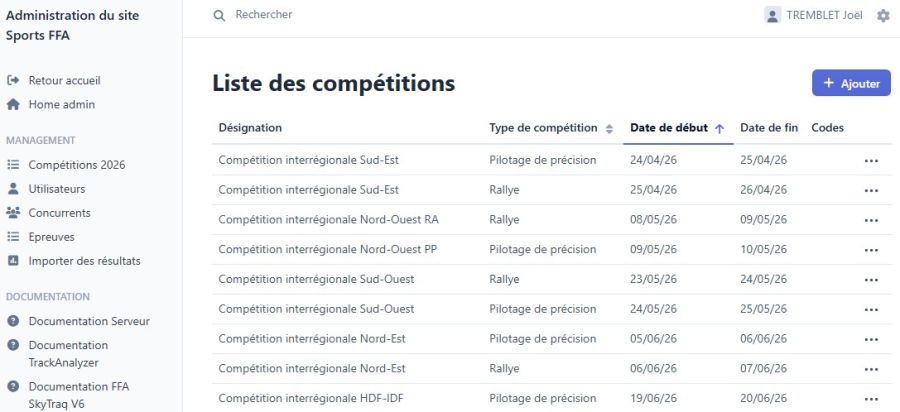
Task: Go to Epreuves menu item
Action: point(51,236)
